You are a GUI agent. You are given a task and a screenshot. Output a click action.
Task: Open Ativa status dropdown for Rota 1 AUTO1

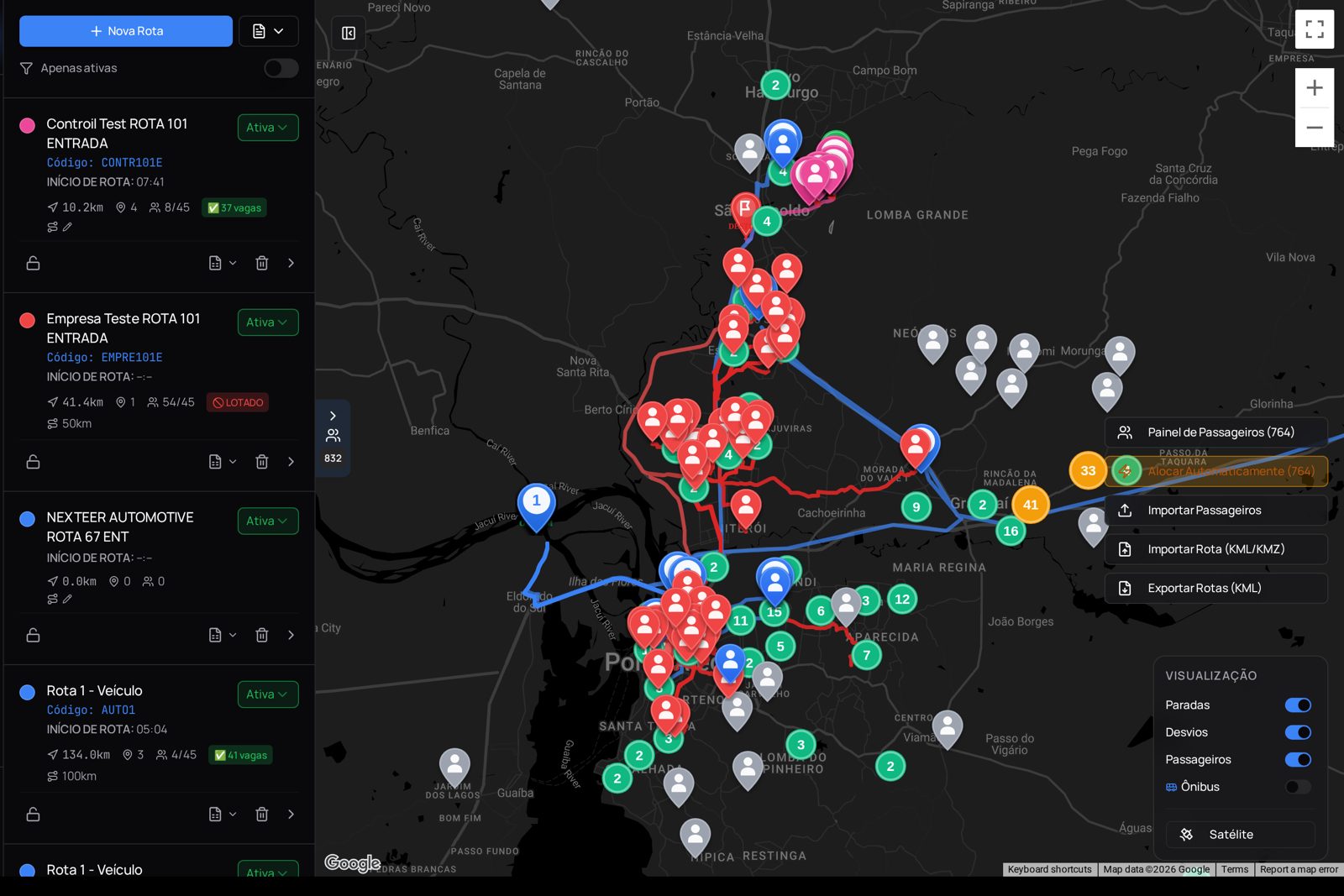tap(267, 694)
